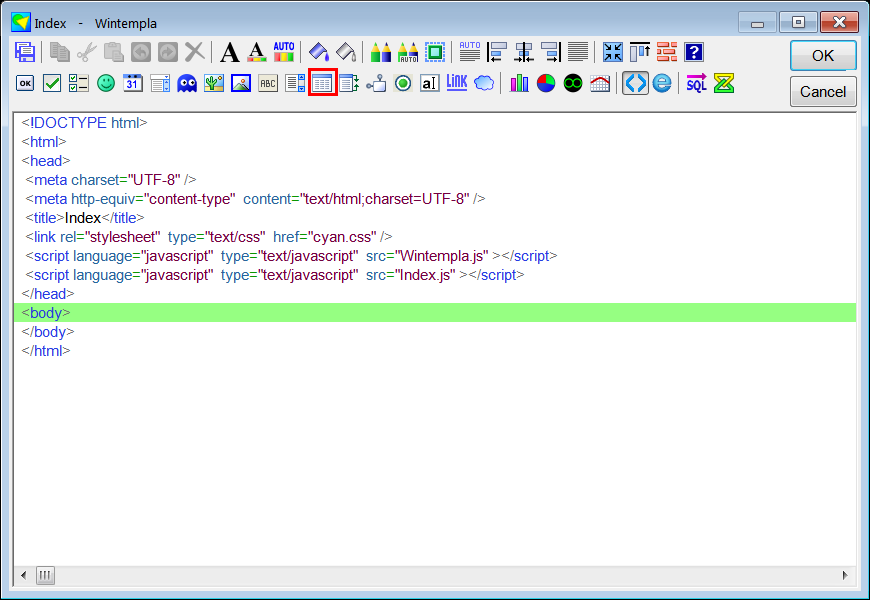The height and width of the screenshot is (600, 870).
Task: Click the delete X icon
Action: 194,52
